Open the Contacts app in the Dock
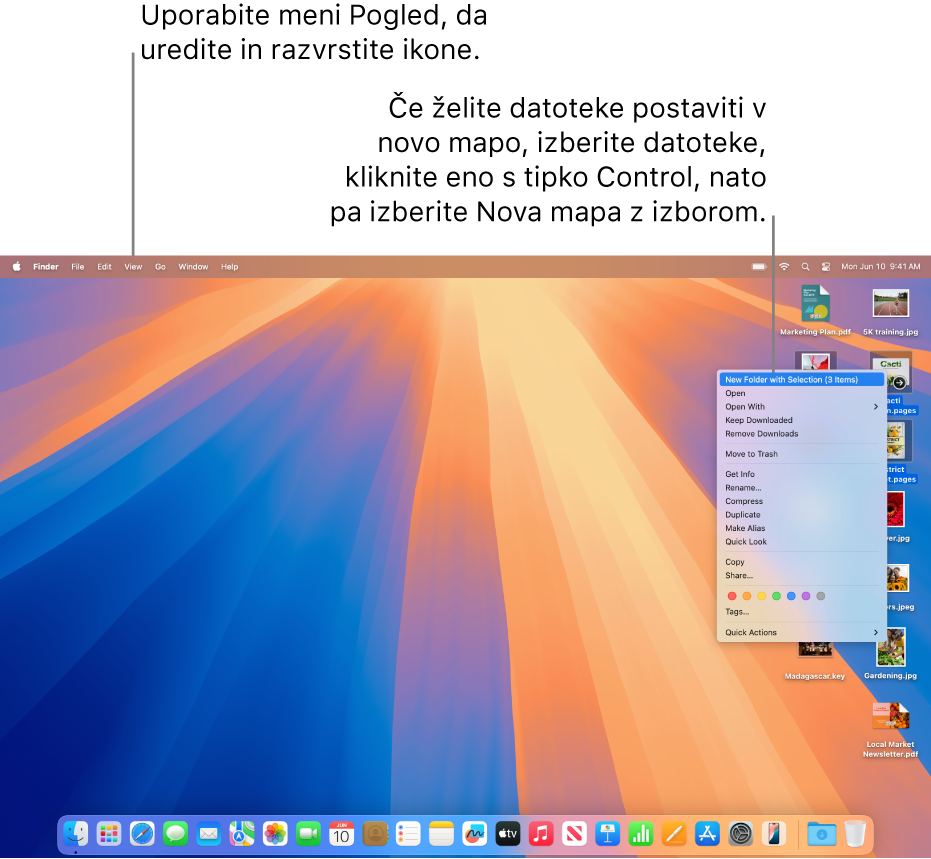Image resolution: width=931 pixels, height=859 pixels. [375, 834]
